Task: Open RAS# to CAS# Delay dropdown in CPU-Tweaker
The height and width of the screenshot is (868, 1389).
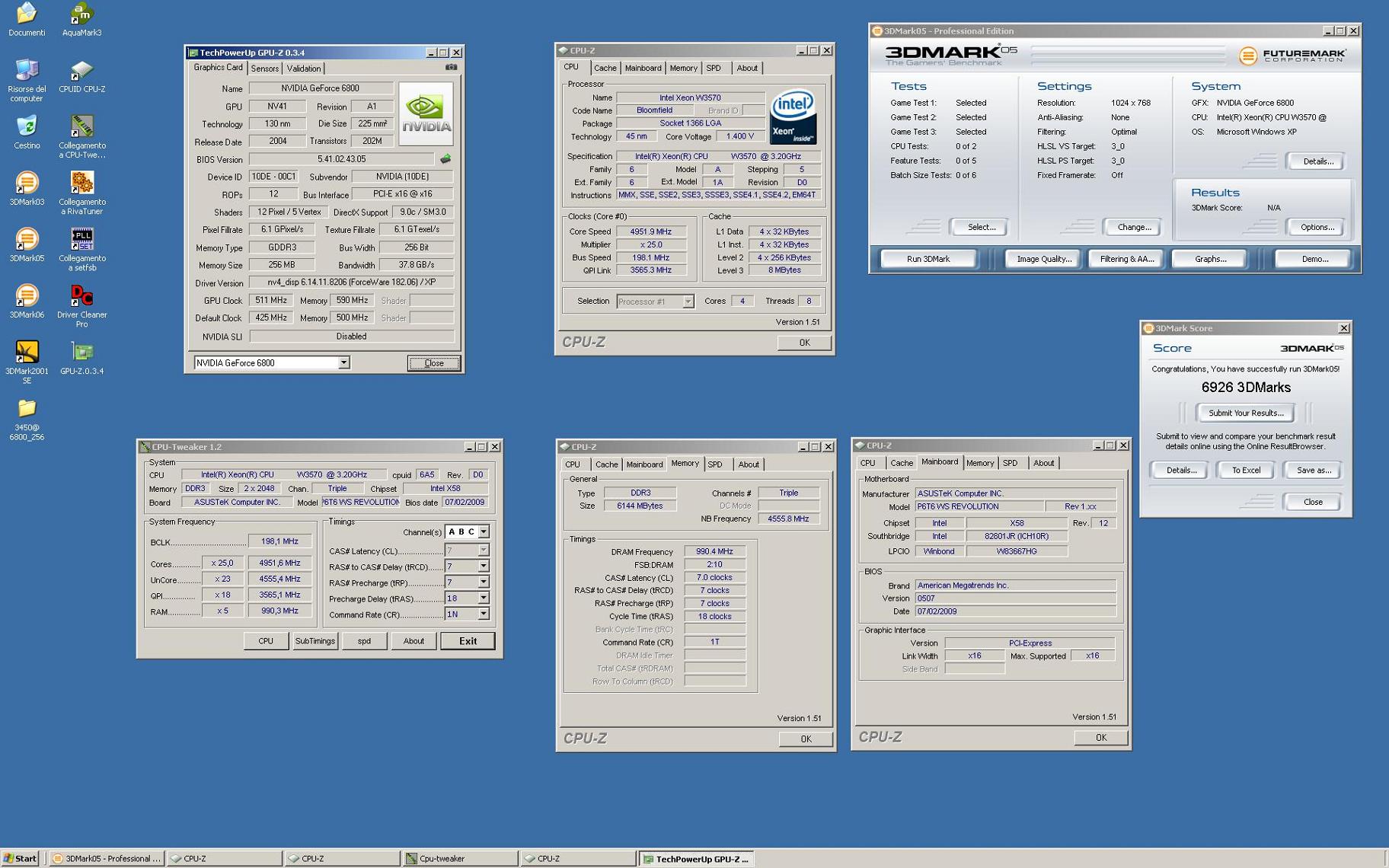Action: 483,566
